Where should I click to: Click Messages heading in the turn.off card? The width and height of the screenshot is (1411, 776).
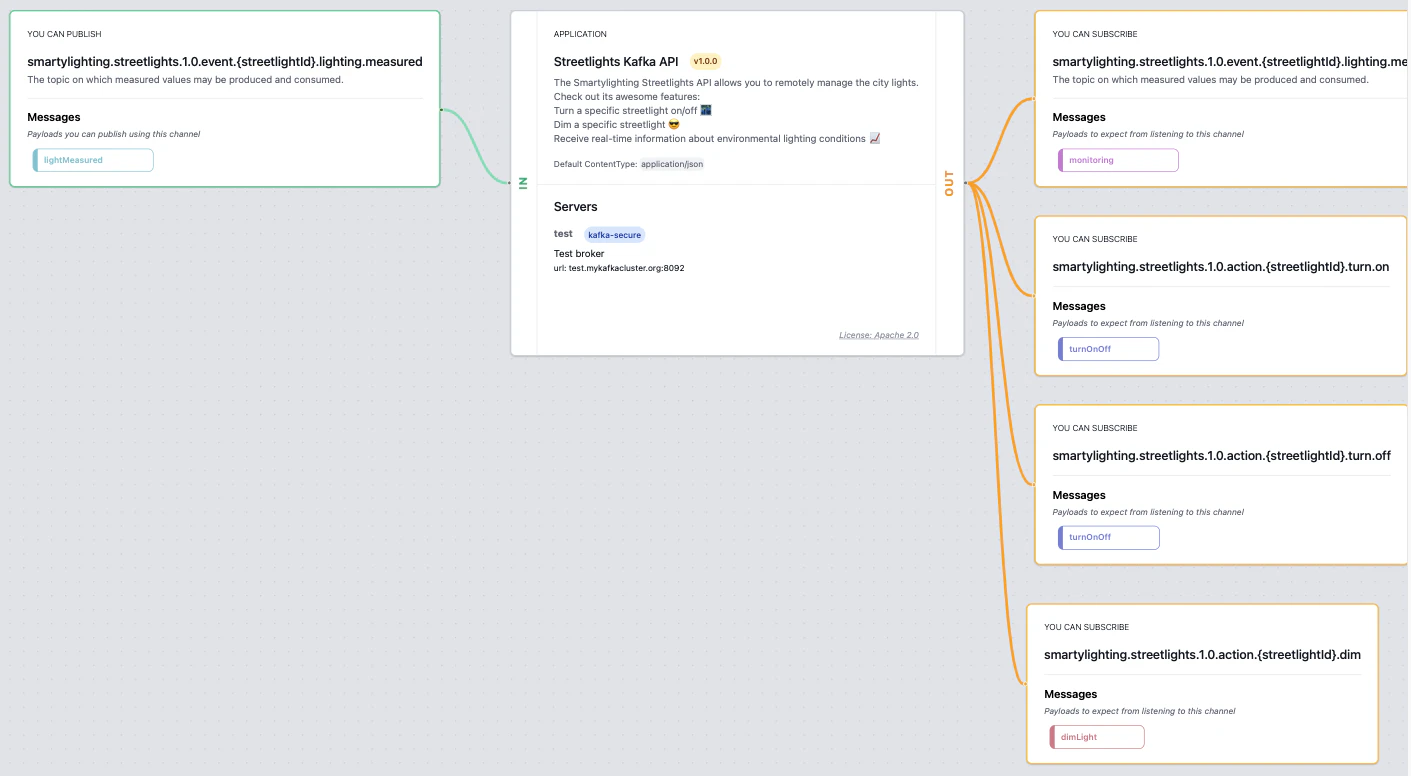pos(1079,495)
